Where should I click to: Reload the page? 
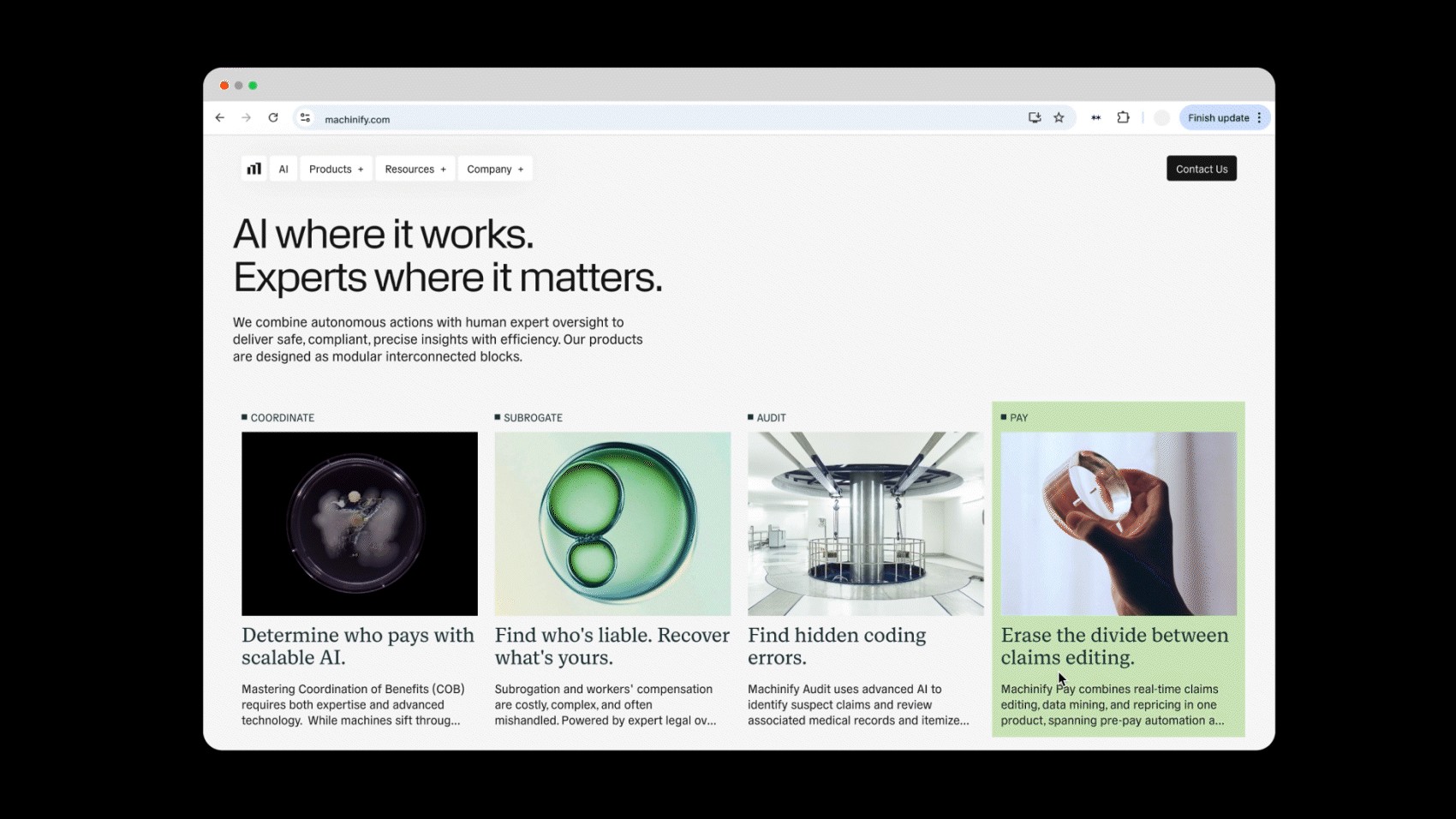(x=273, y=118)
